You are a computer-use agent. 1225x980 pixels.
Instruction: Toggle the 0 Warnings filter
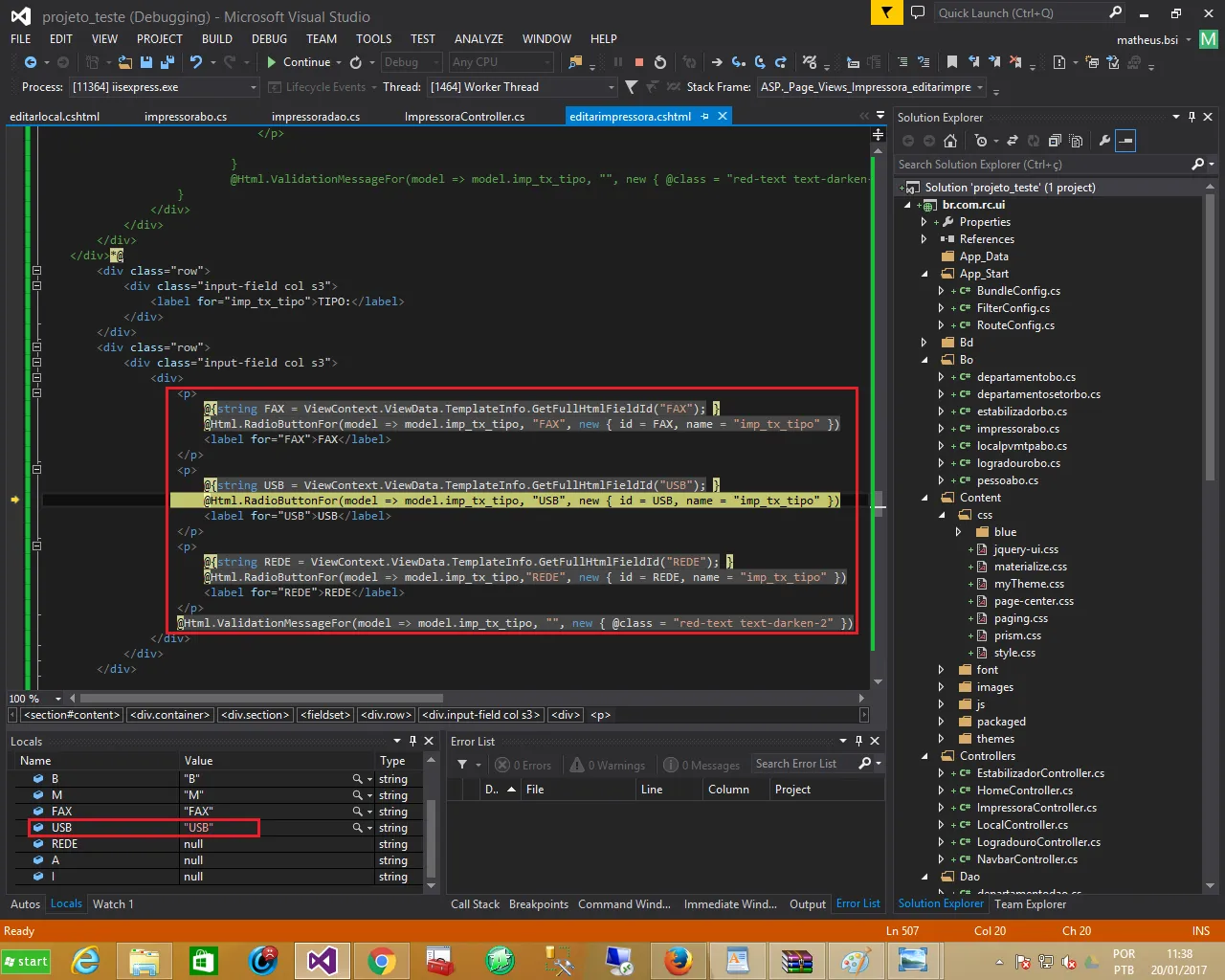tap(608, 765)
